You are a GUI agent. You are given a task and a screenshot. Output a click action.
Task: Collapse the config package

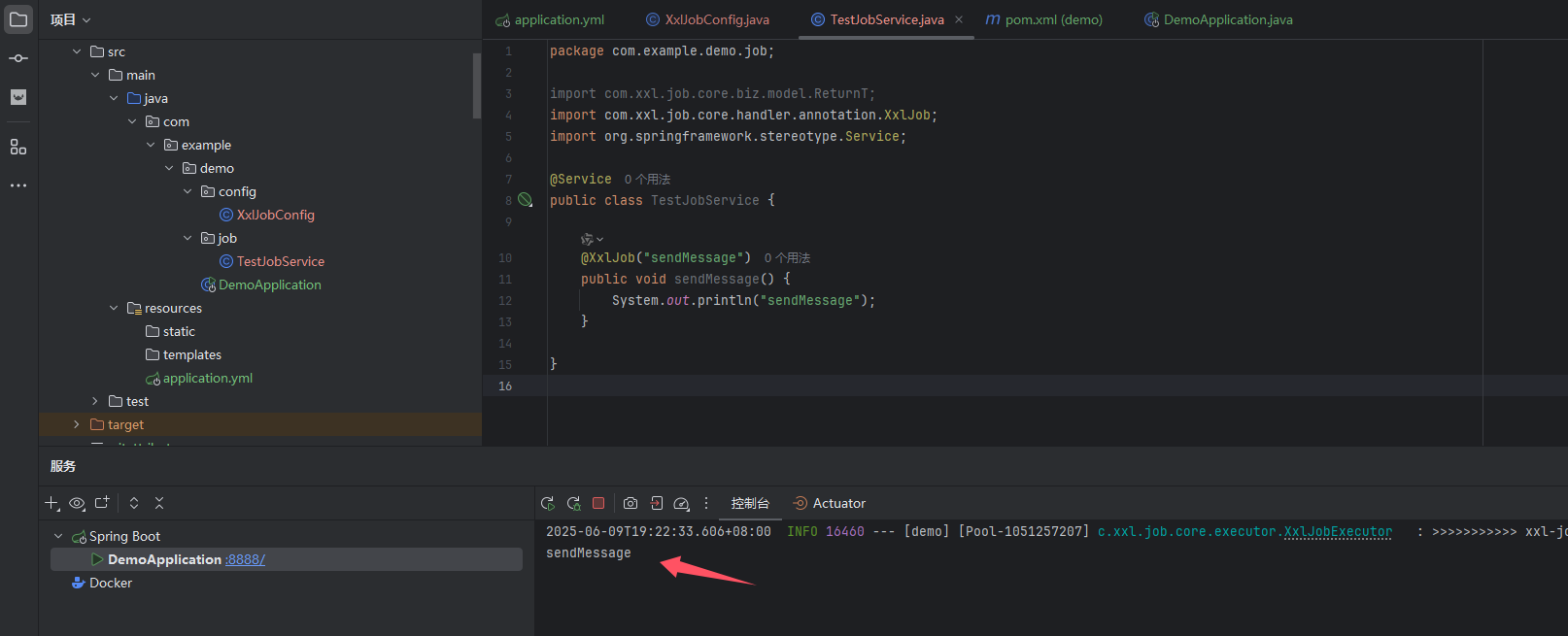[x=187, y=191]
